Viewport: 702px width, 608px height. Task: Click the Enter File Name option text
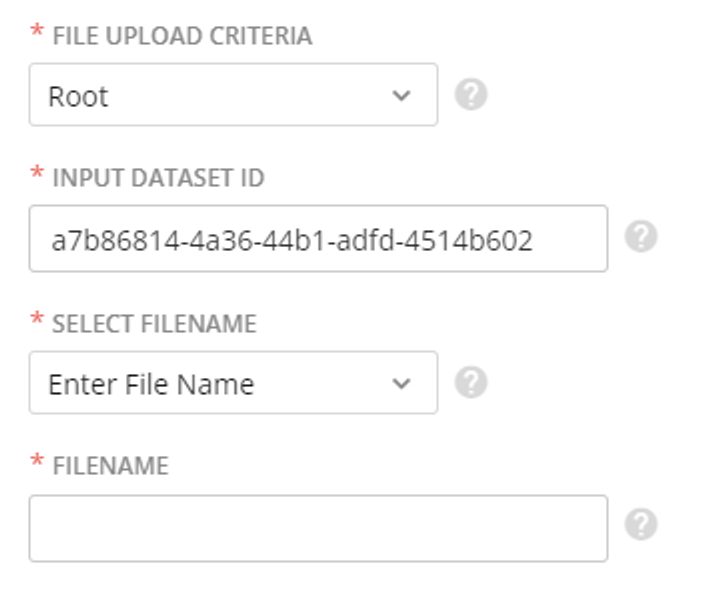click(x=151, y=384)
